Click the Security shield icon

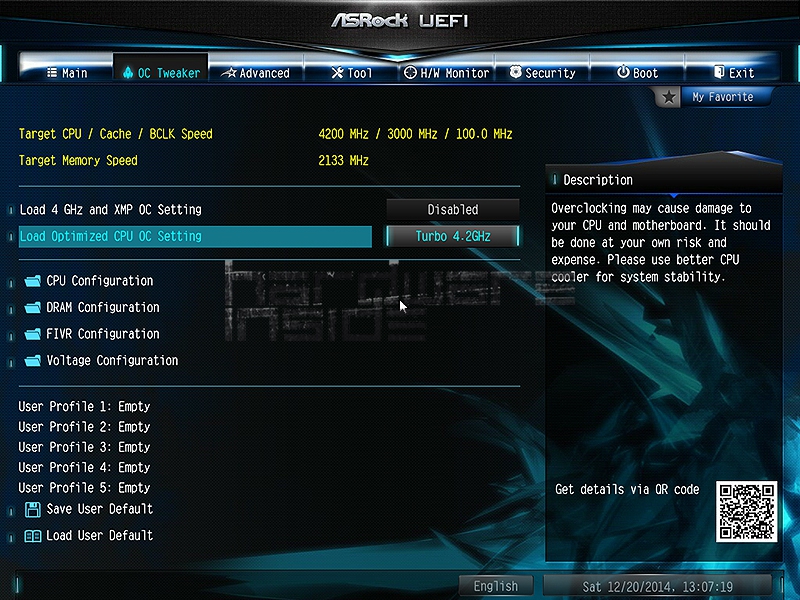(x=516, y=72)
